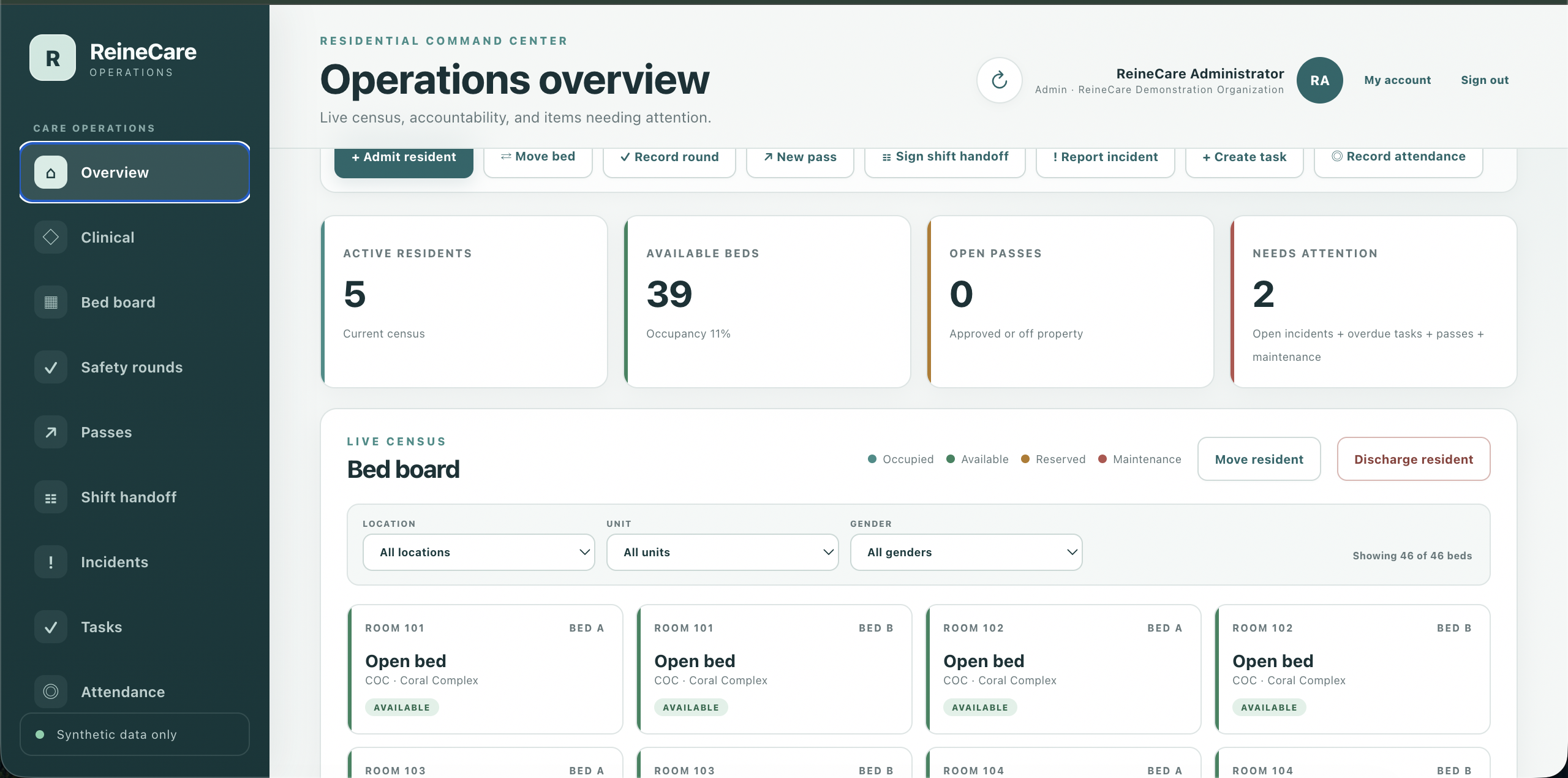Click the Discharge resident button
The height and width of the screenshot is (778, 1568).
1414,459
